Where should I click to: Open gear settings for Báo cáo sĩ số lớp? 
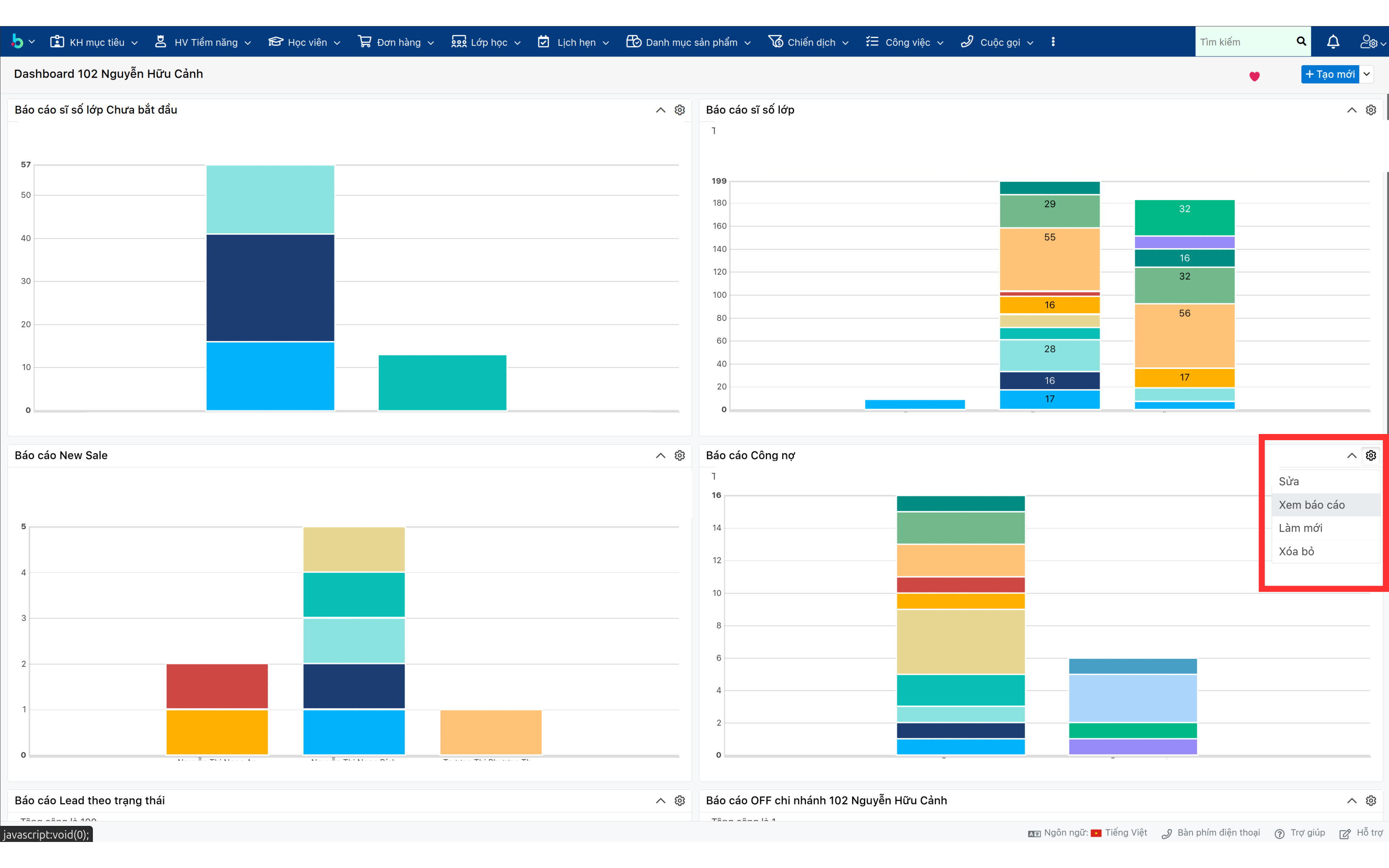[x=1371, y=110]
